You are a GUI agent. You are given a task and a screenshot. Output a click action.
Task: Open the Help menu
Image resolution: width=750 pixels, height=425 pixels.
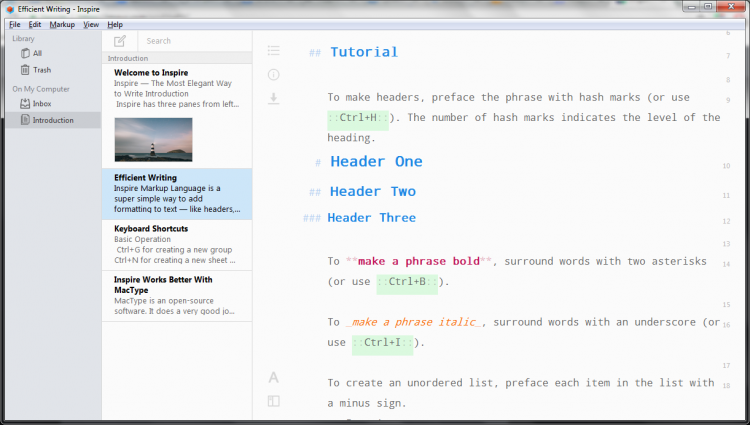click(x=115, y=24)
